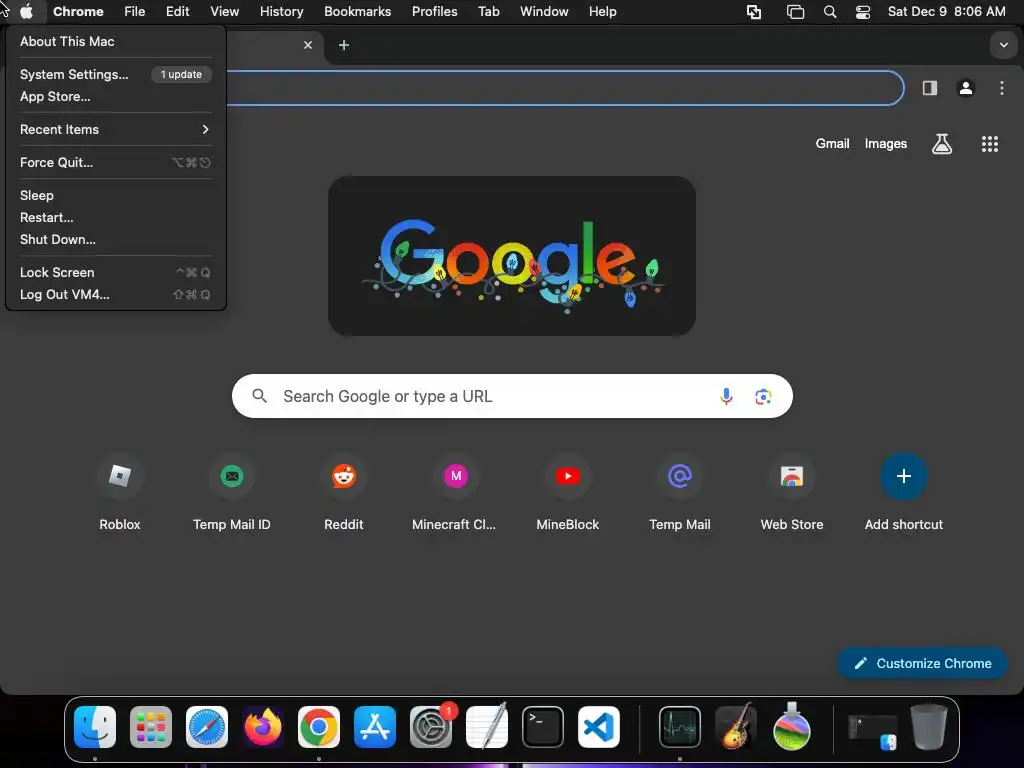This screenshot has height=768, width=1024.
Task: Open Spotlight search in menu bar
Action: point(830,12)
